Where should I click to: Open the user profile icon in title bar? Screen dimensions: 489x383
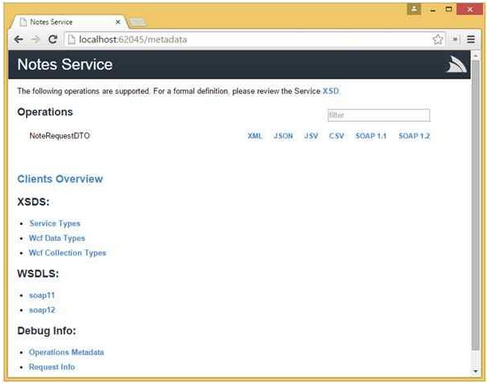click(414, 9)
